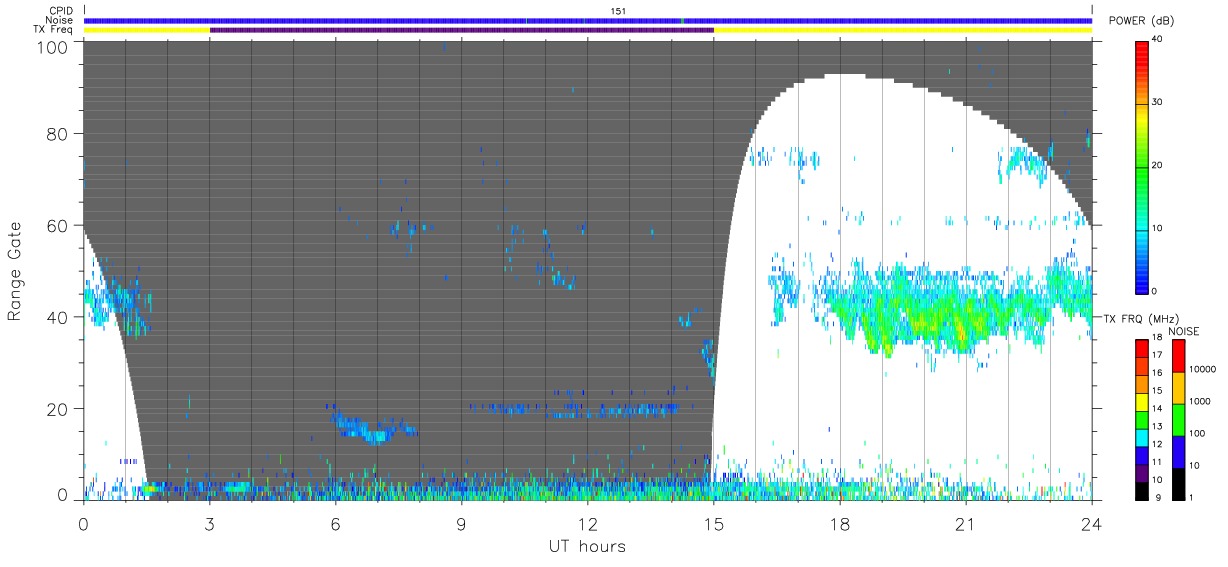1228x567 pixels.
Task: Click the "40" tick on power colorbar
Action: (1159, 38)
